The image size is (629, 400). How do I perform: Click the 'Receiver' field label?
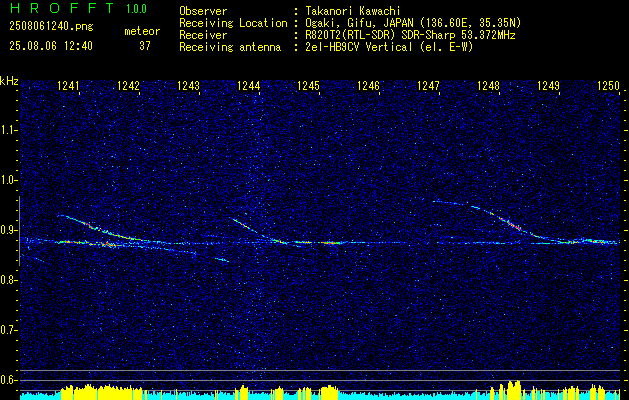(203, 35)
